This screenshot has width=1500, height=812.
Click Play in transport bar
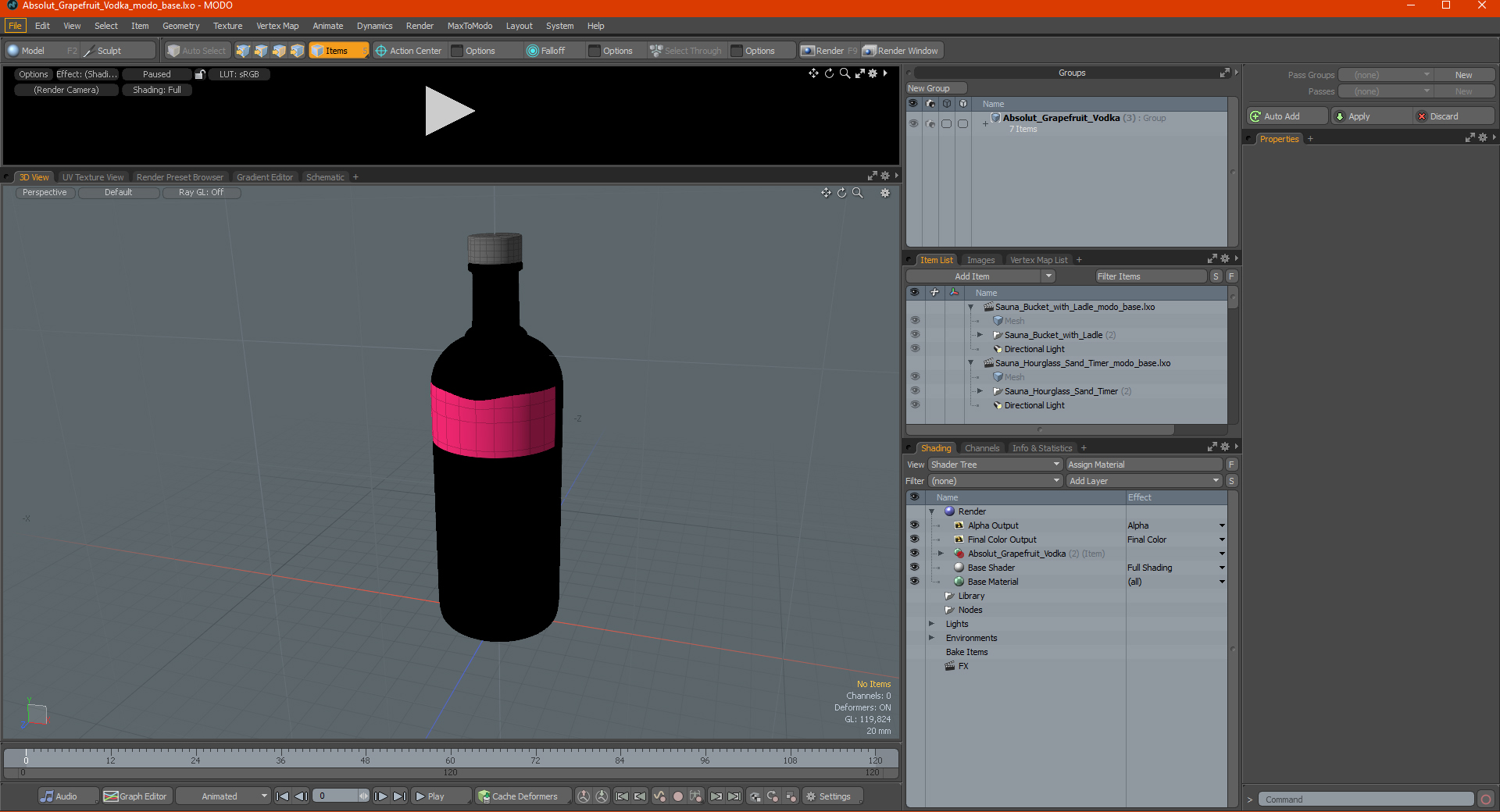440,796
